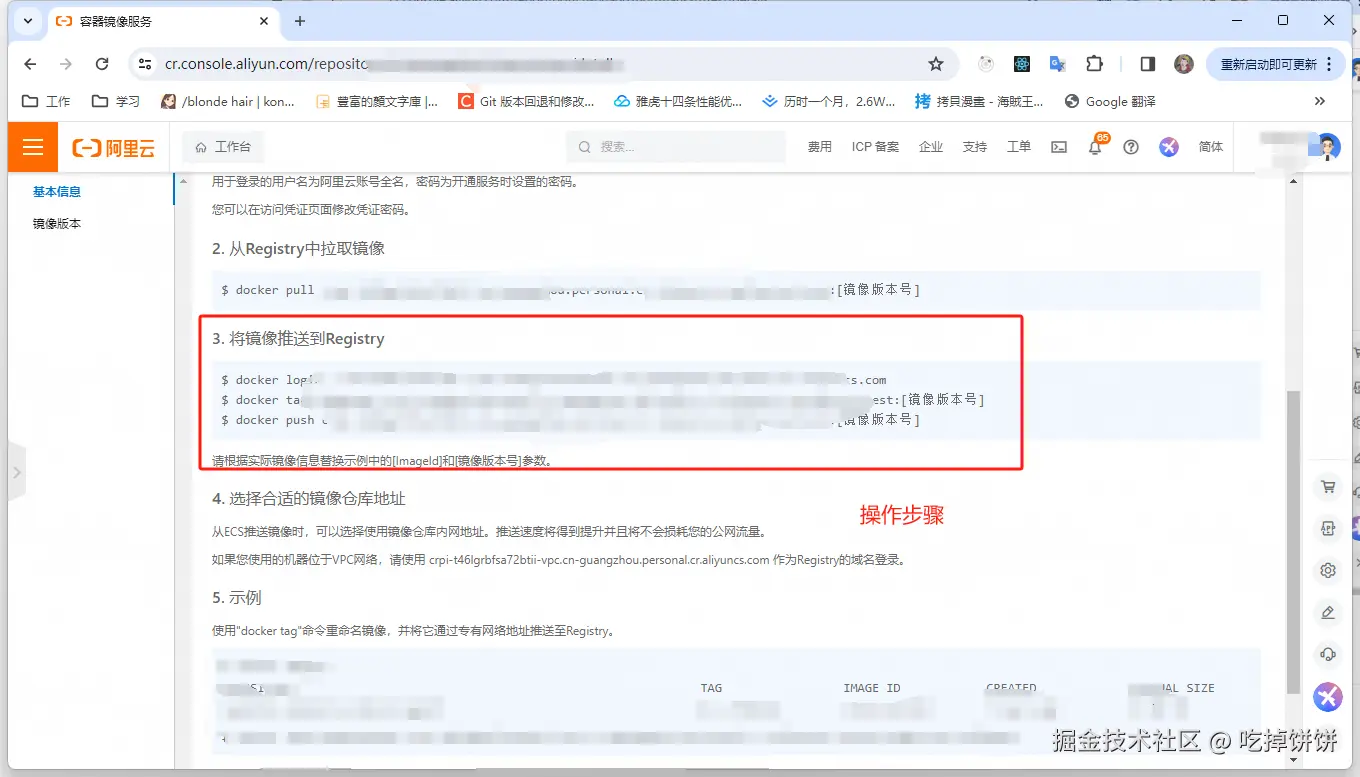Open the 企业 menu
Image resolution: width=1360 pixels, height=777 pixels.
(931, 147)
